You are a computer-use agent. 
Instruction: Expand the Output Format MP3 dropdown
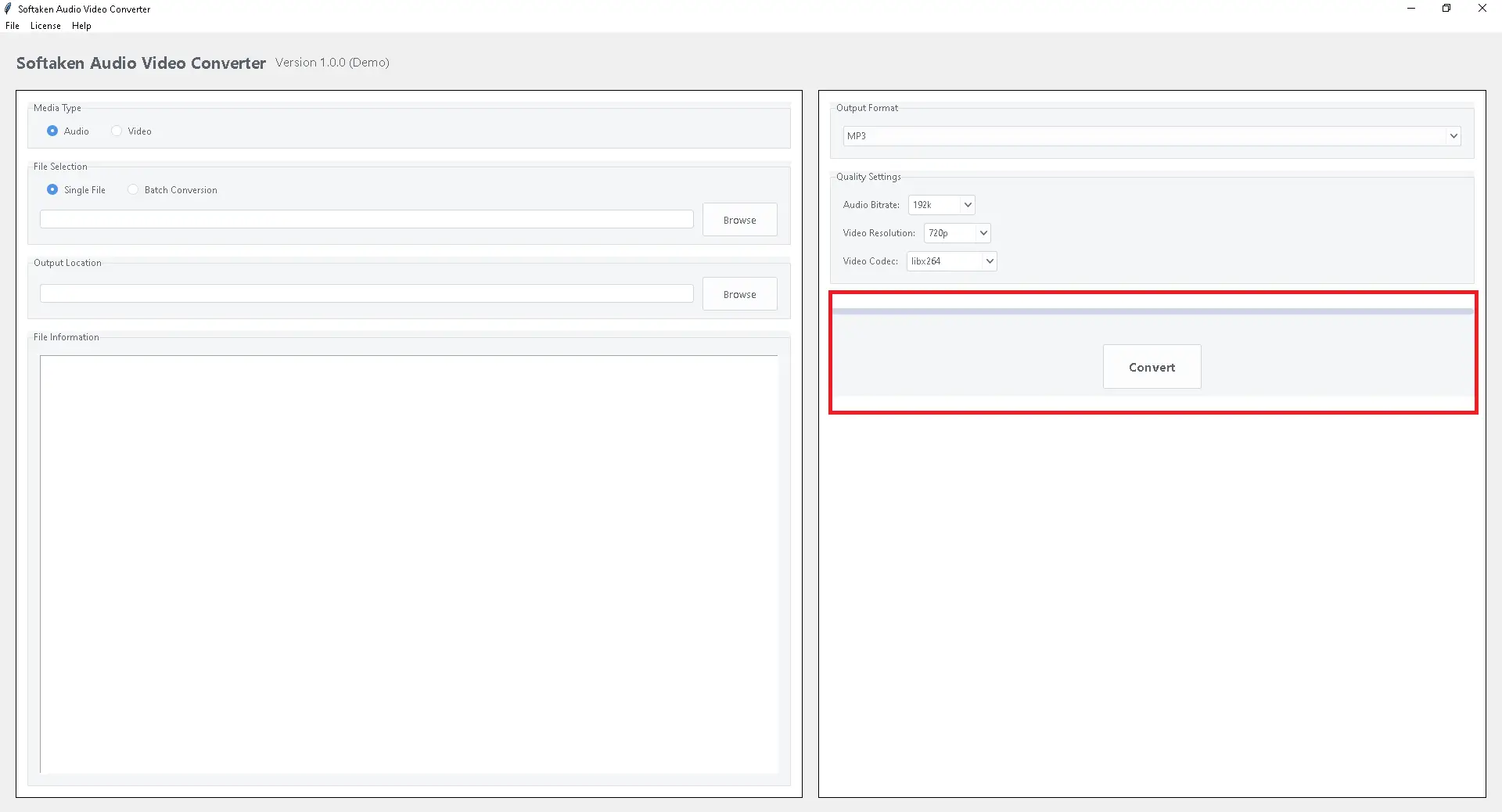pyautogui.click(x=1151, y=136)
